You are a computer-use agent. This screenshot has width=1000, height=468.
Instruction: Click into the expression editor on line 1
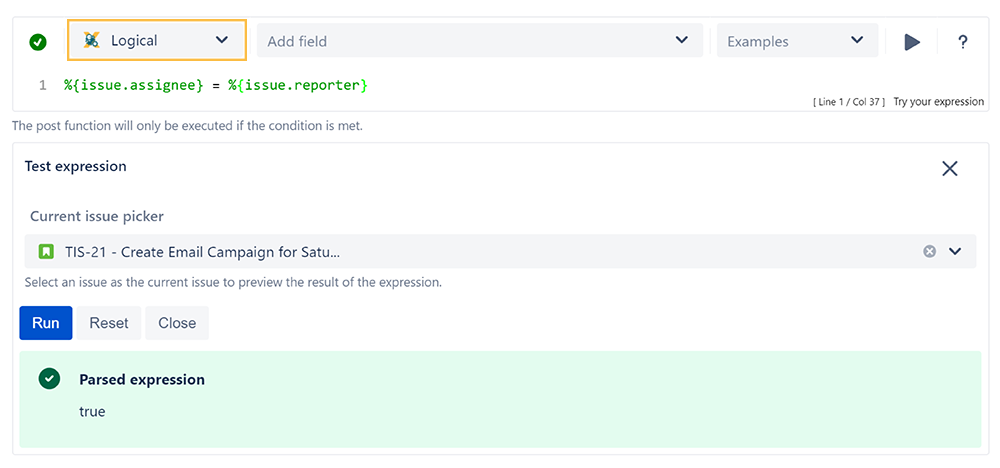216,85
